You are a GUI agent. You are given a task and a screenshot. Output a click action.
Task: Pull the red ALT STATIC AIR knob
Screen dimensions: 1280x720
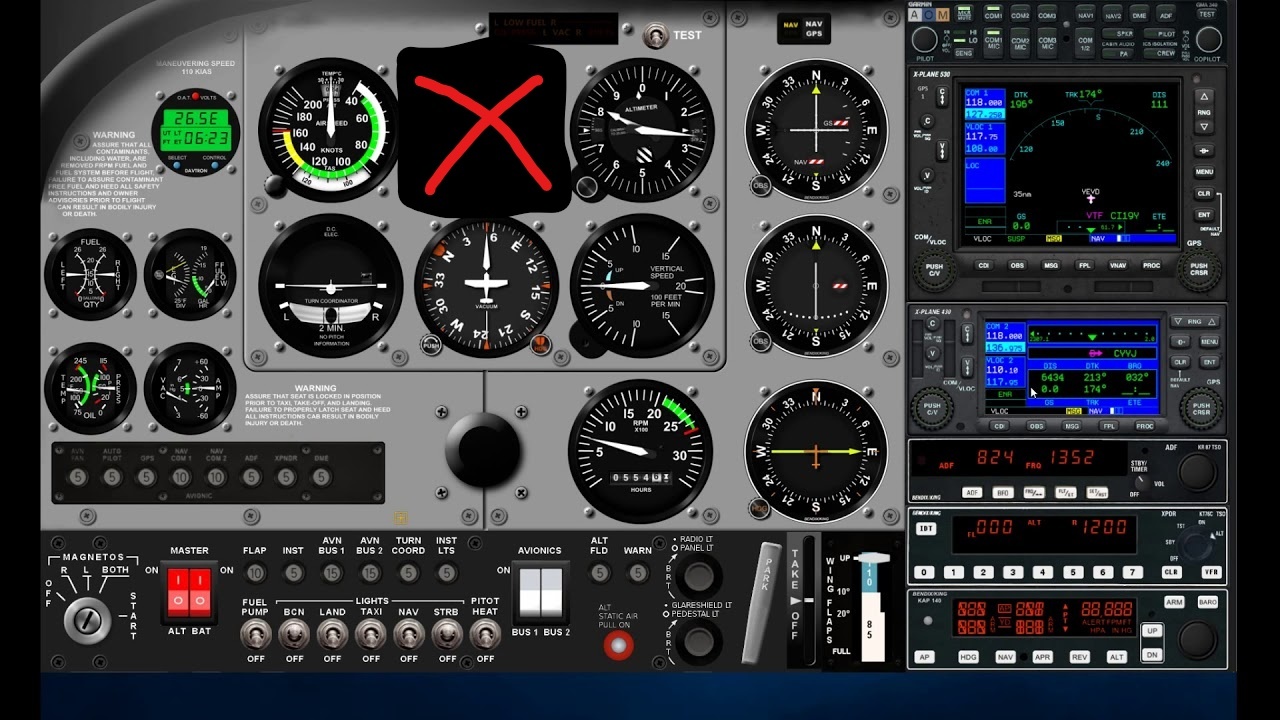pyautogui.click(x=618, y=646)
